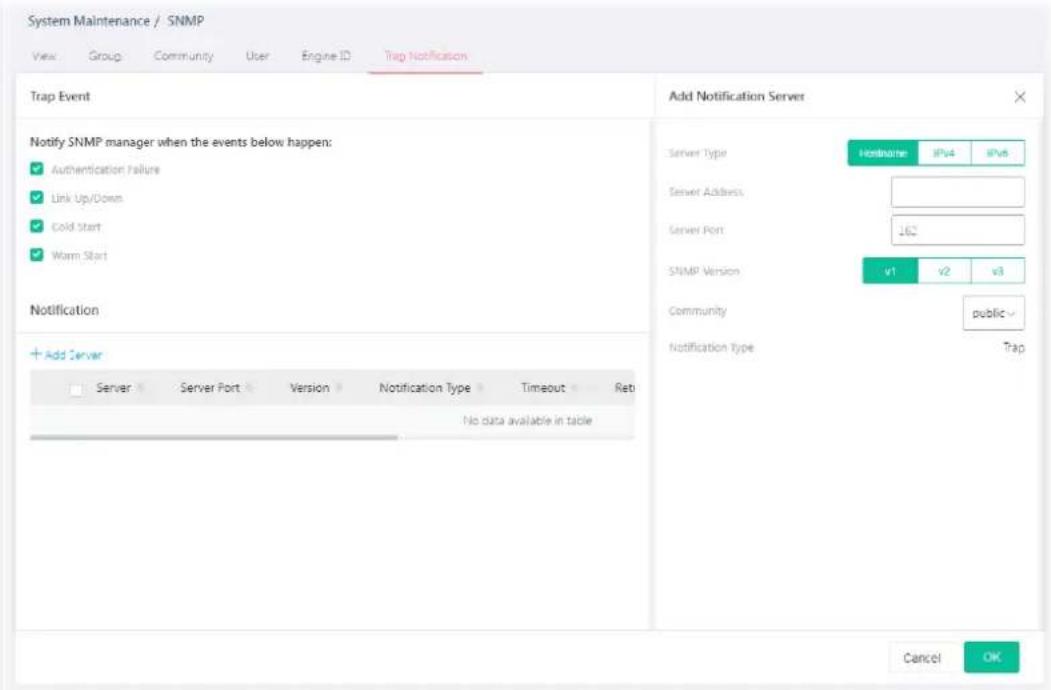Click the OK button
Screen dimensions: 1051x690
(x=991, y=657)
